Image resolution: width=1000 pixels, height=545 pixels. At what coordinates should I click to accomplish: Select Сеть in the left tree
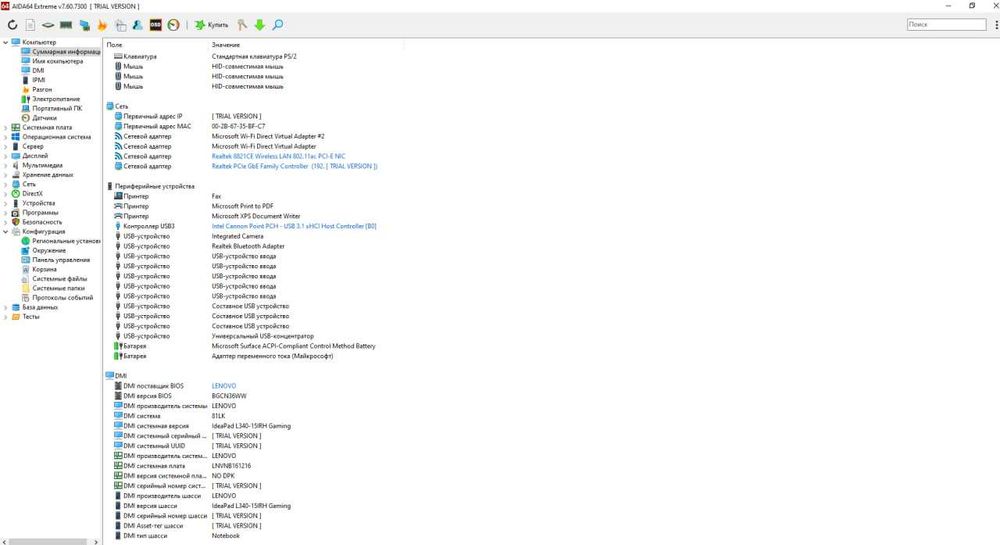point(29,184)
